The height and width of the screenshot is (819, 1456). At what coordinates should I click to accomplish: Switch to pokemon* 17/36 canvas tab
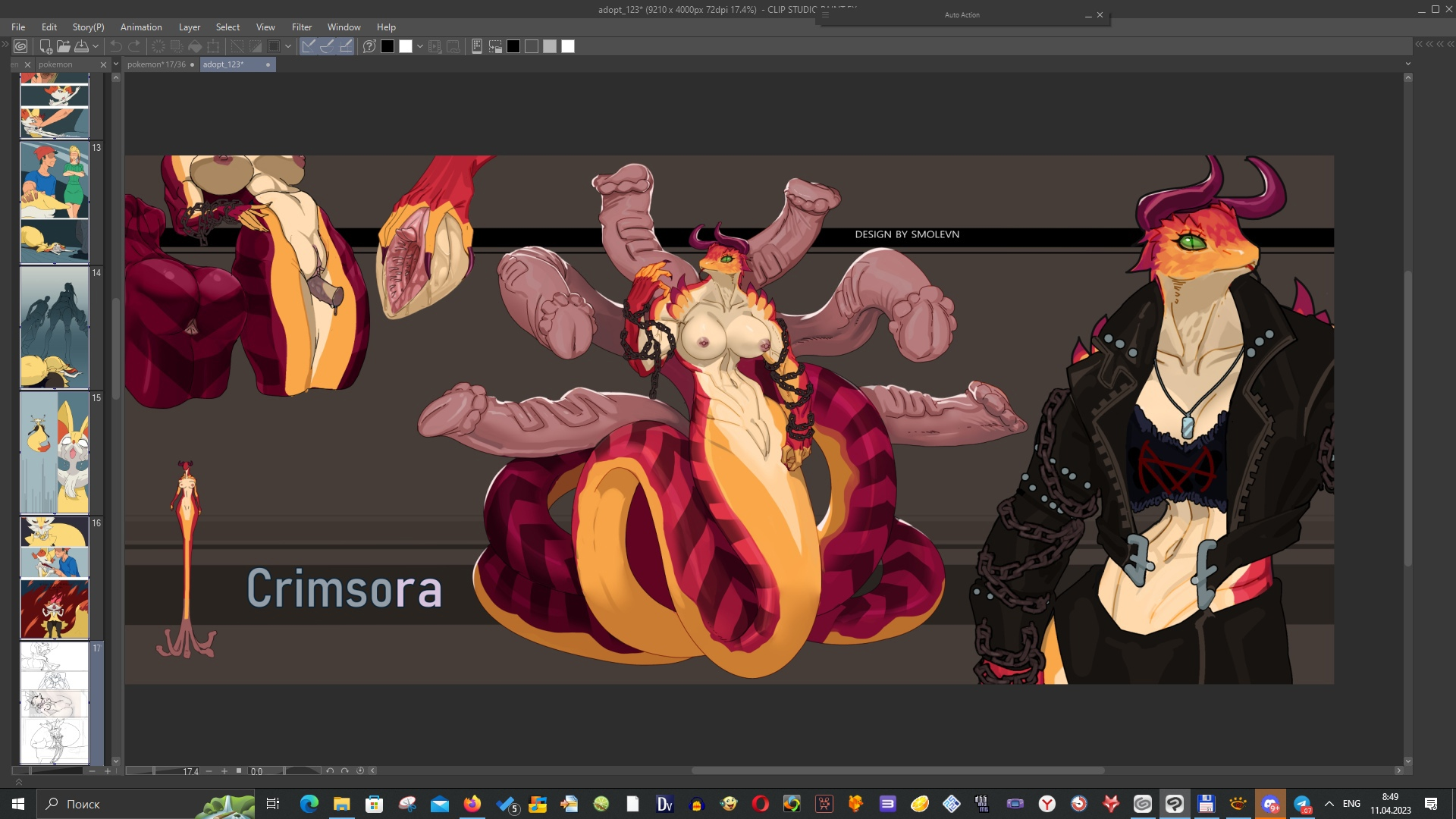pos(156,64)
